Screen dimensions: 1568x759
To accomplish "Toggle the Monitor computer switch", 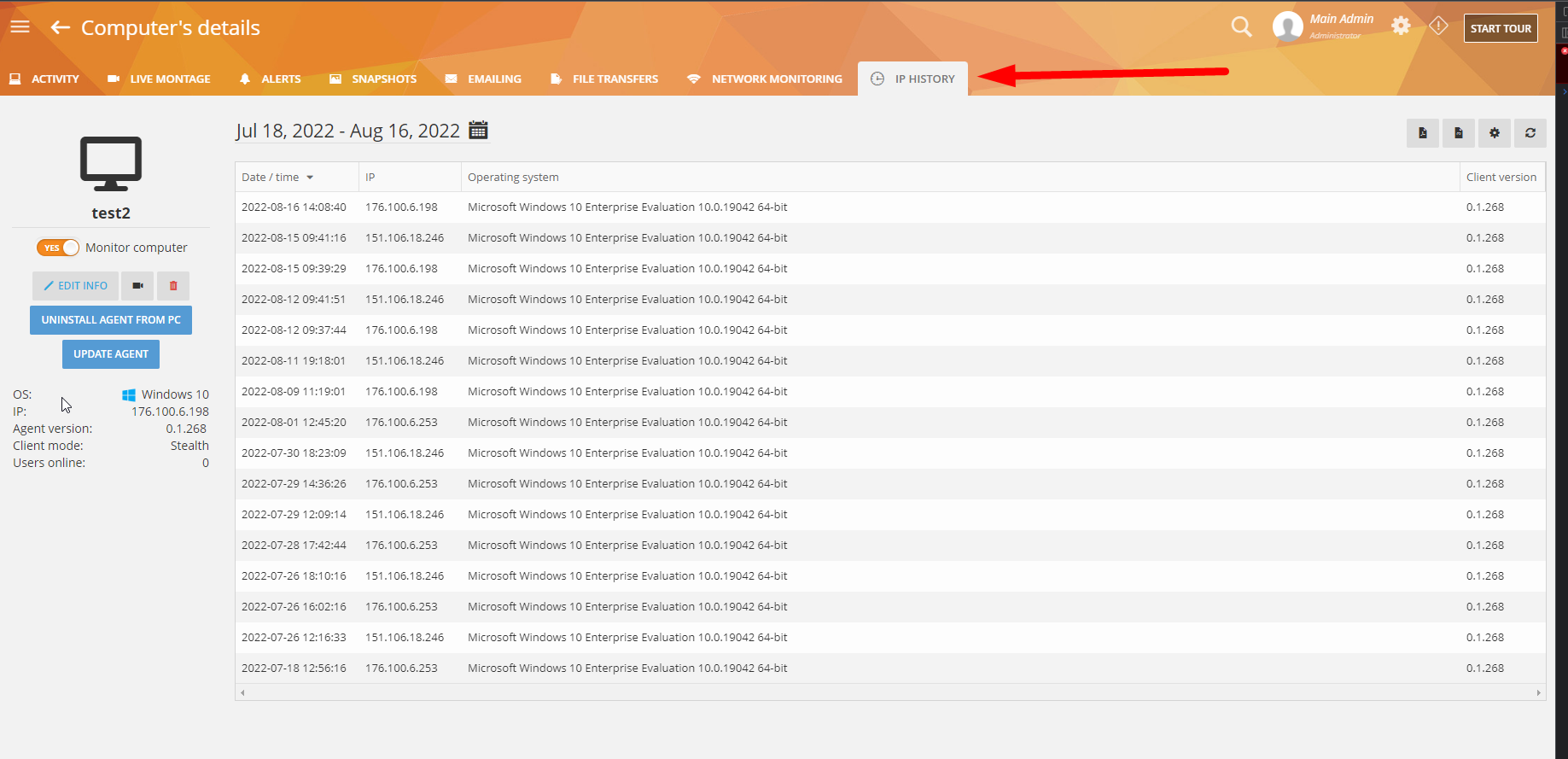I will pos(58,248).
